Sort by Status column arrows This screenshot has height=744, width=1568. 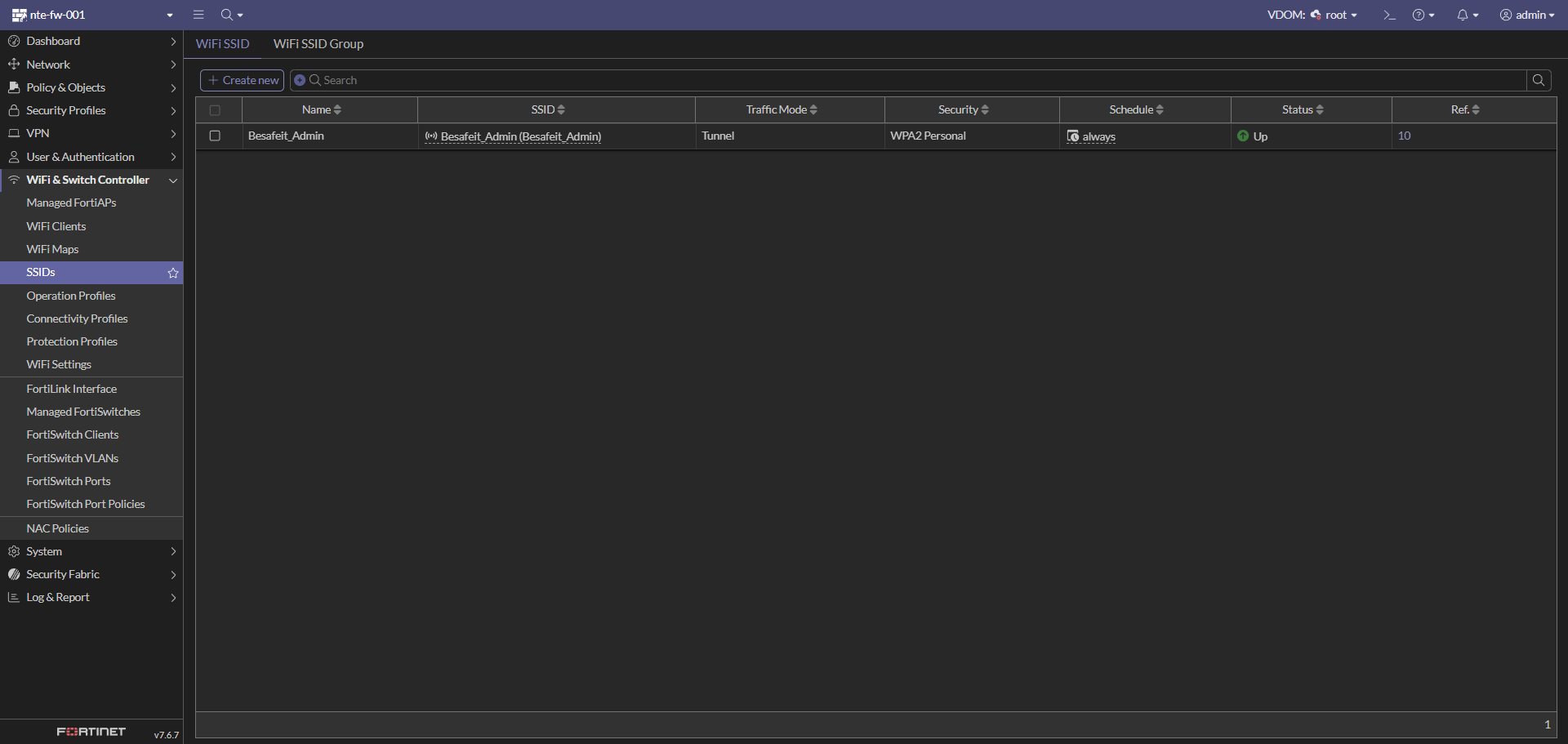tap(1320, 109)
